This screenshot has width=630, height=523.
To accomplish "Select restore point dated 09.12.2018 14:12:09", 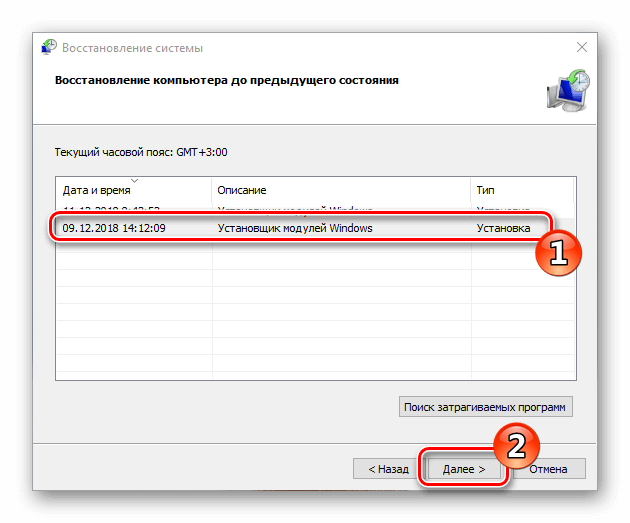I will 315,228.
